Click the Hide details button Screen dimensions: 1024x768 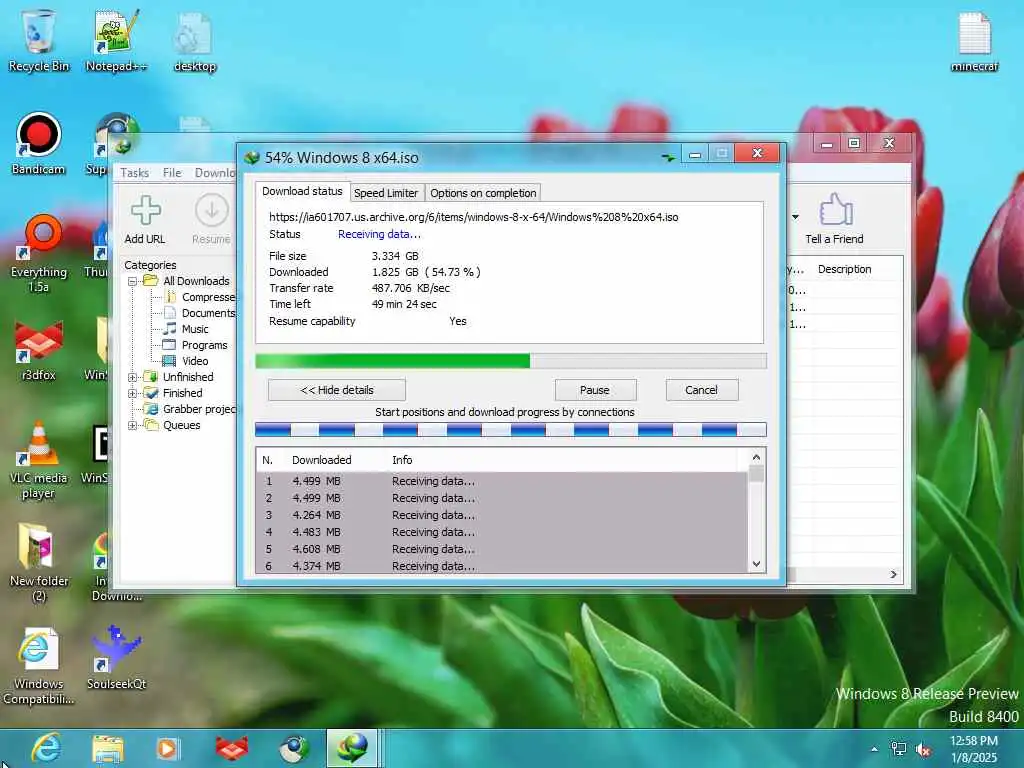[336, 390]
